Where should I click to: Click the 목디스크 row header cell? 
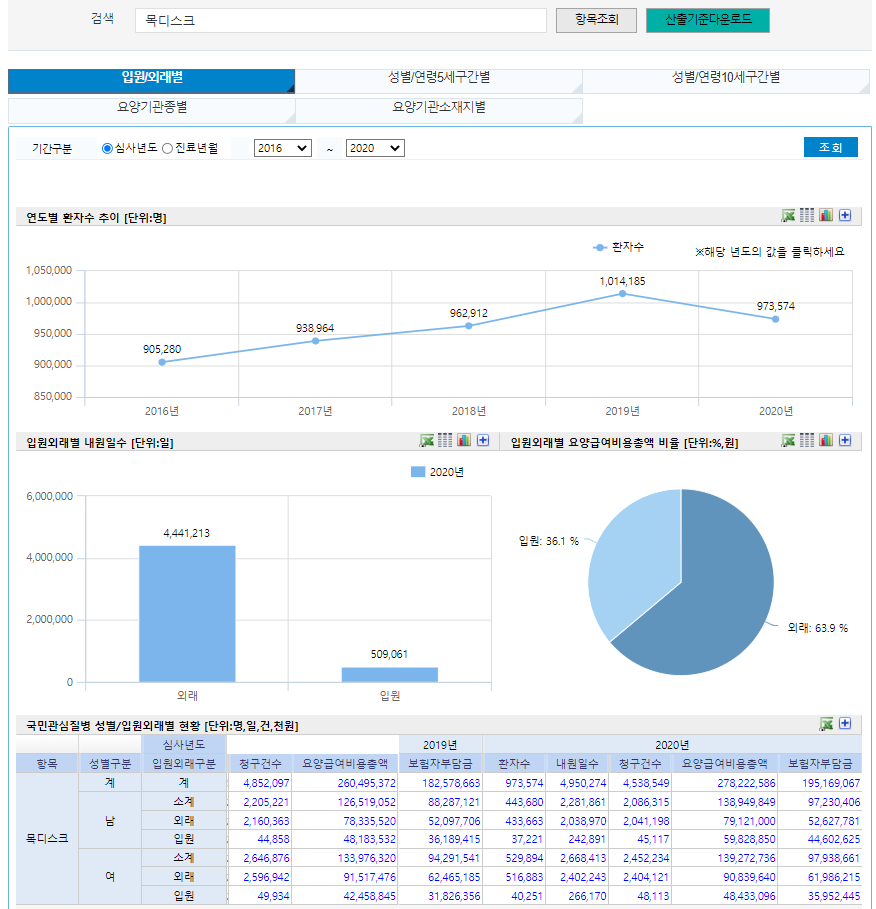(47, 839)
